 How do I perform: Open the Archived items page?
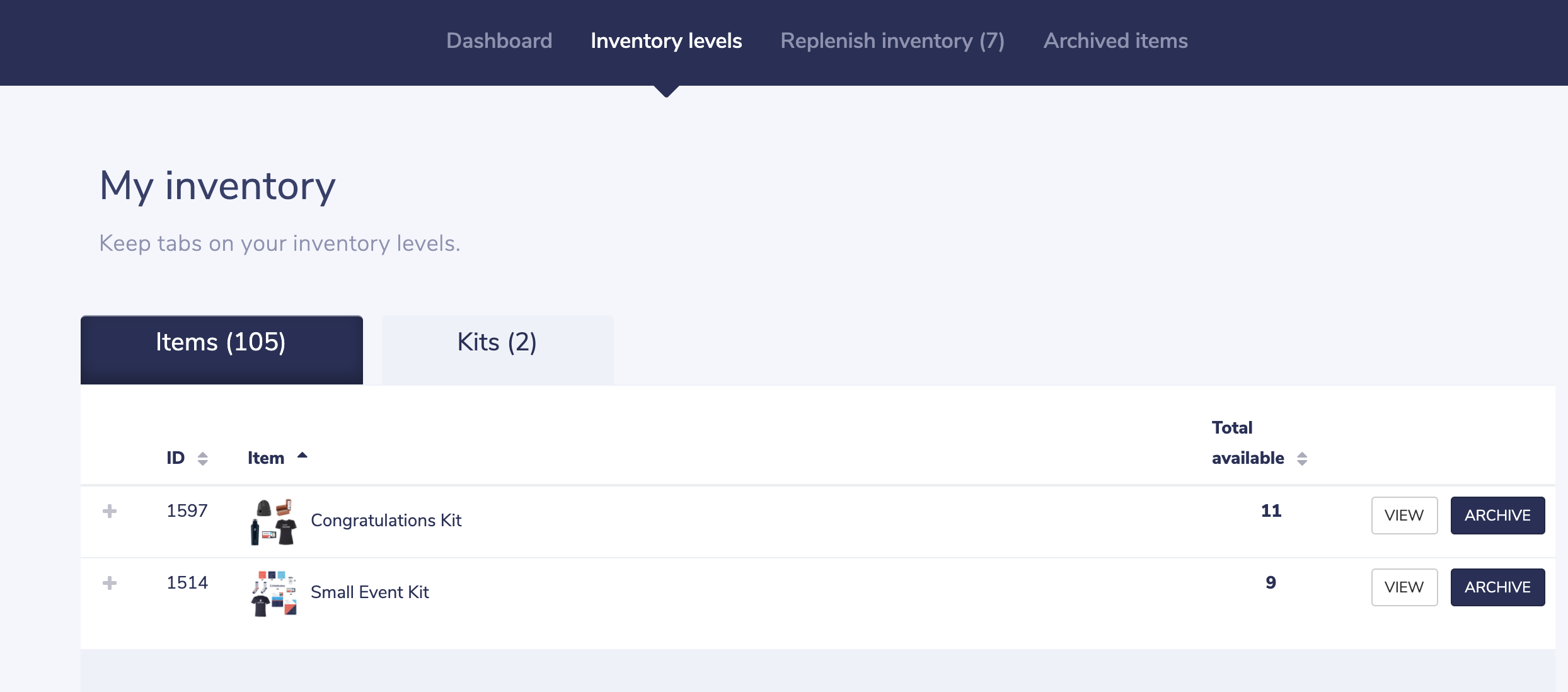tap(1115, 41)
